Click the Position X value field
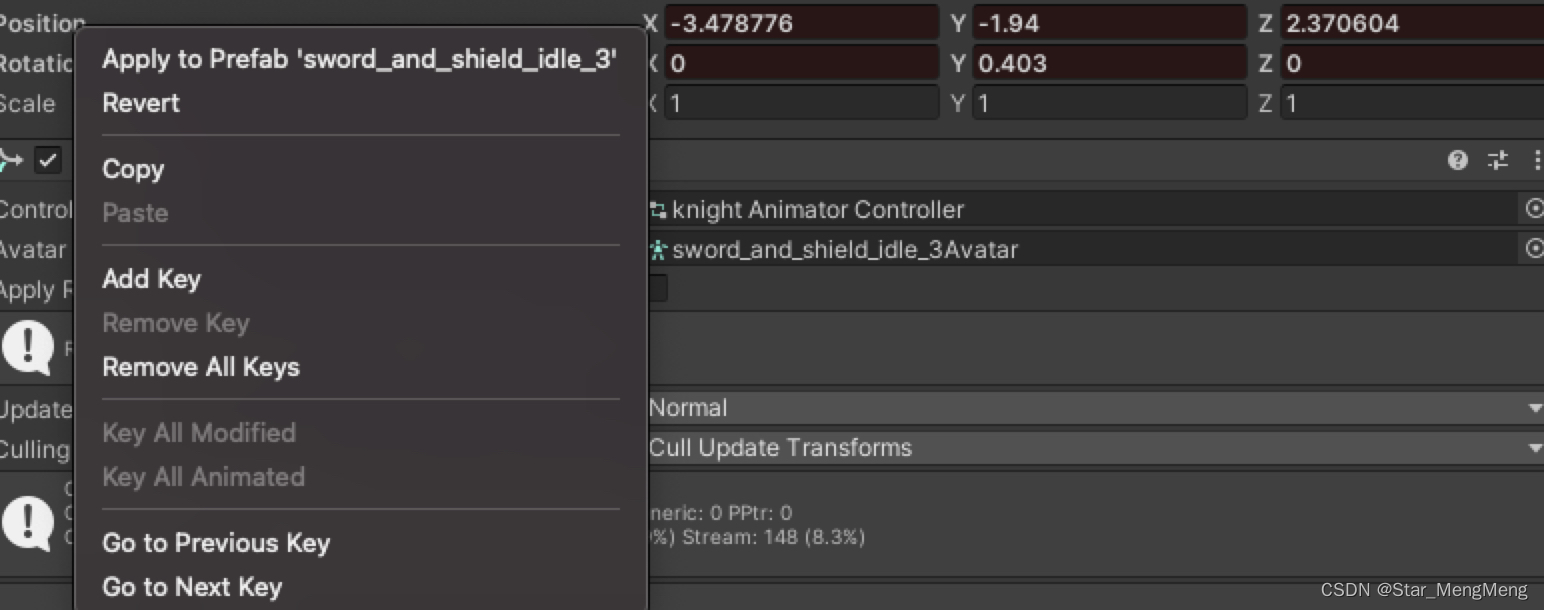This screenshot has height=610, width=1544. (x=800, y=23)
